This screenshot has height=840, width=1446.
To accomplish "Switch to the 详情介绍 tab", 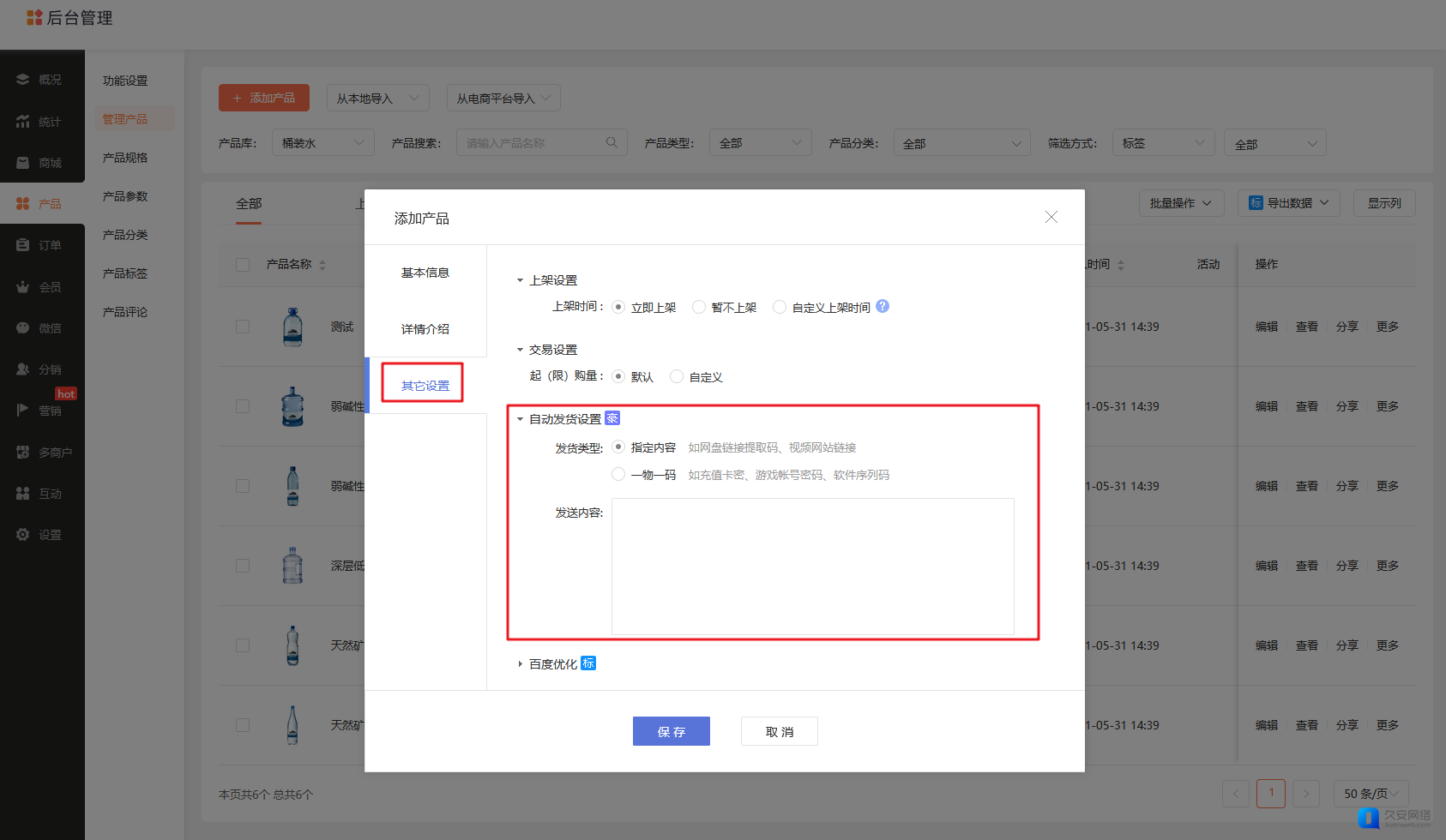I will pyautogui.click(x=425, y=329).
